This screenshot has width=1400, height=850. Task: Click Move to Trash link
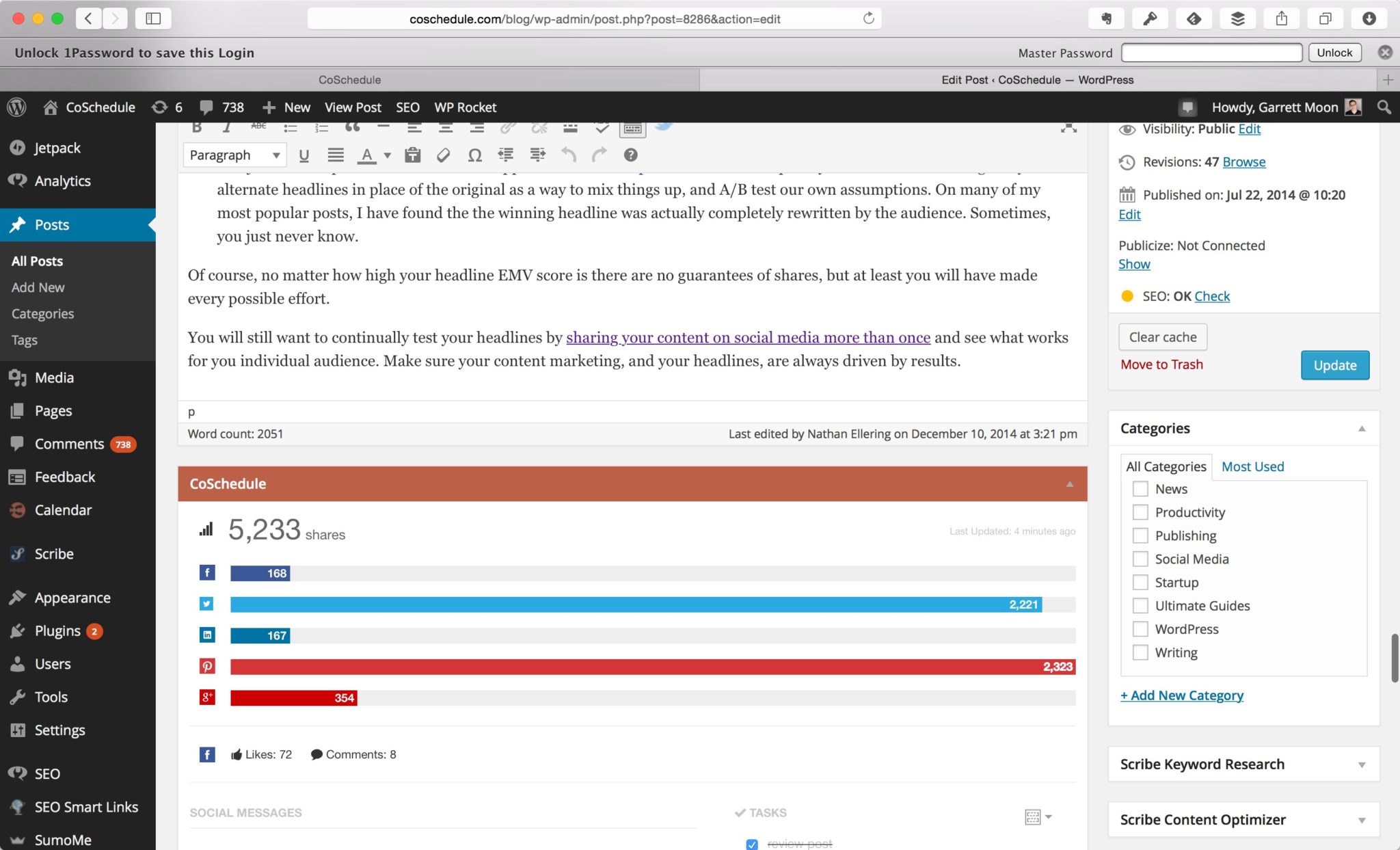pyautogui.click(x=1161, y=364)
